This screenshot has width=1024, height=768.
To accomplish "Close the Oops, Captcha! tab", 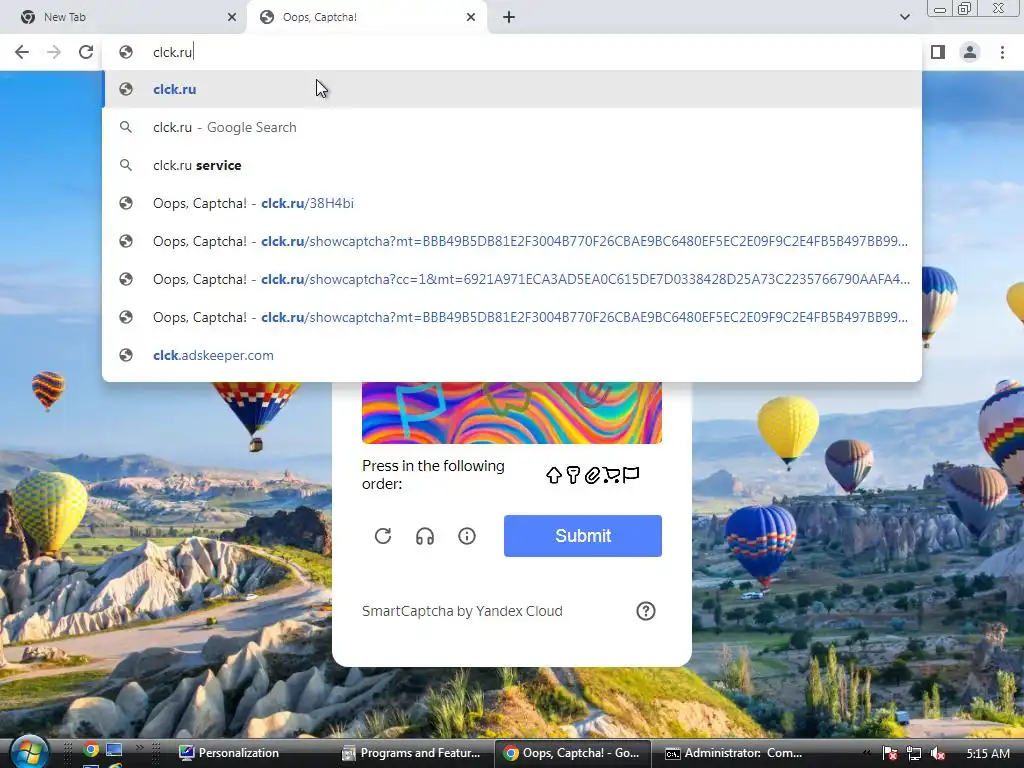I will 471,17.
